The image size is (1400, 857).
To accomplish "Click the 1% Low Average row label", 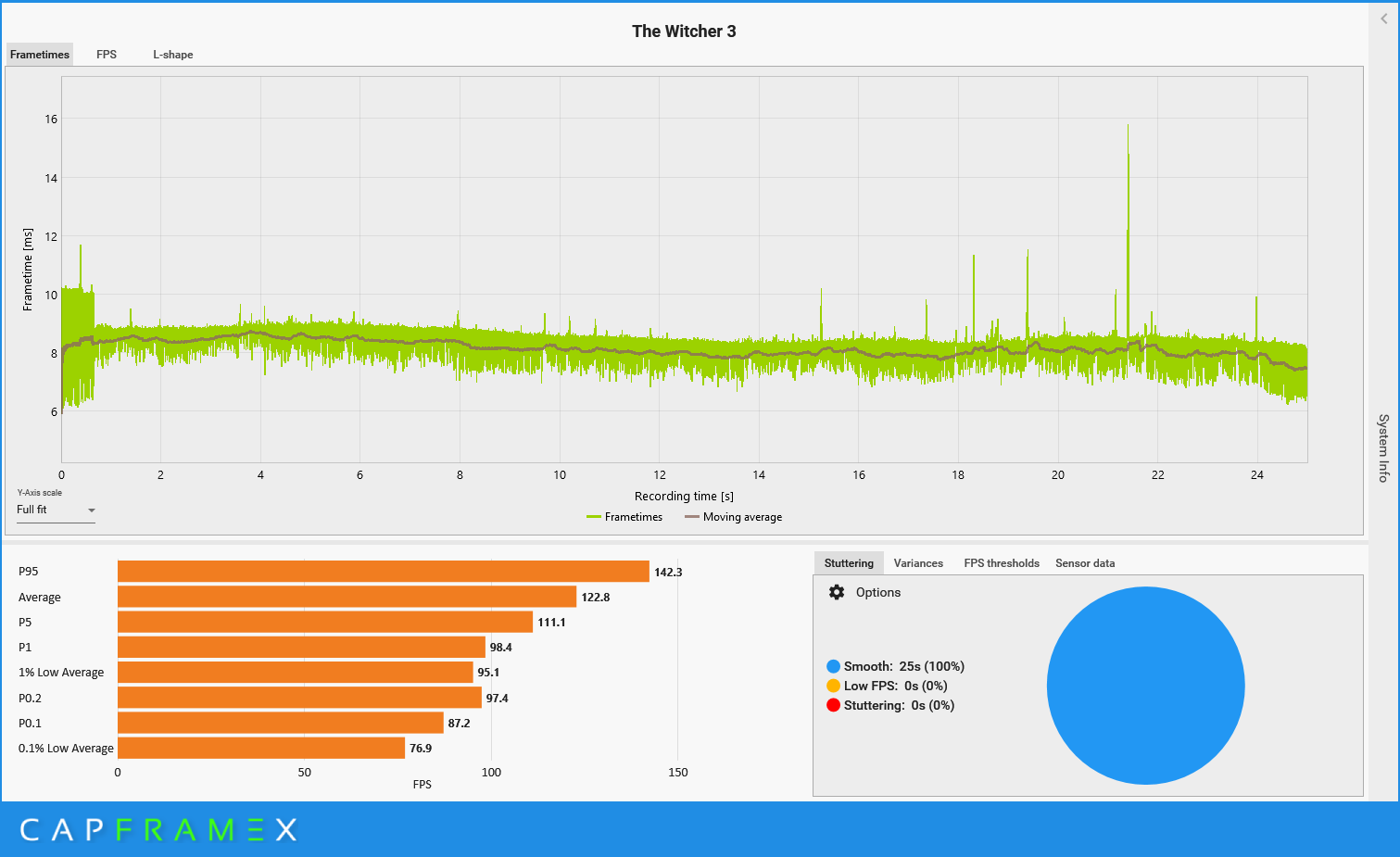I will (x=61, y=673).
